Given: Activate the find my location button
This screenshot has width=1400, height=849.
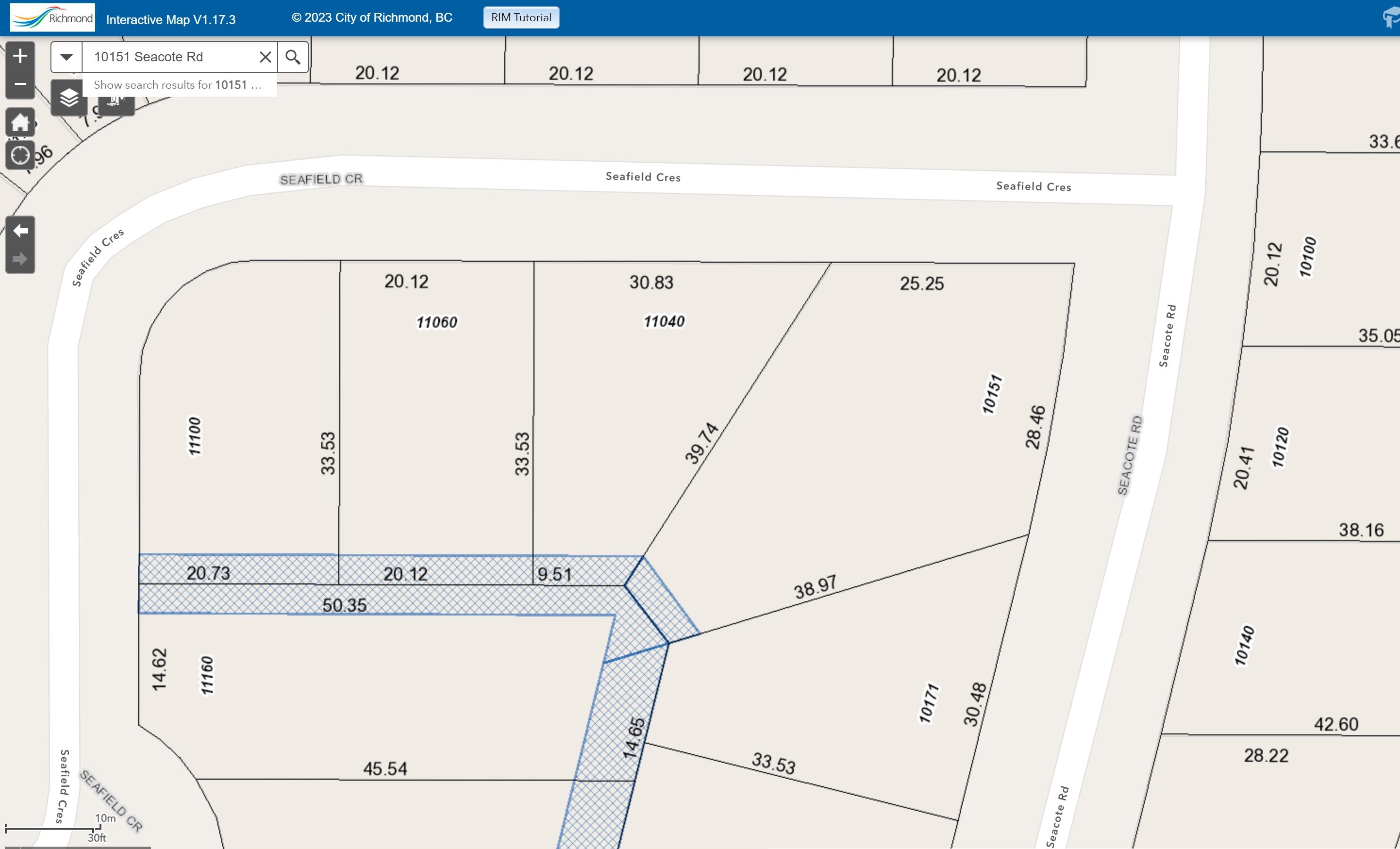Looking at the screenshot, I should coord(20,155).
